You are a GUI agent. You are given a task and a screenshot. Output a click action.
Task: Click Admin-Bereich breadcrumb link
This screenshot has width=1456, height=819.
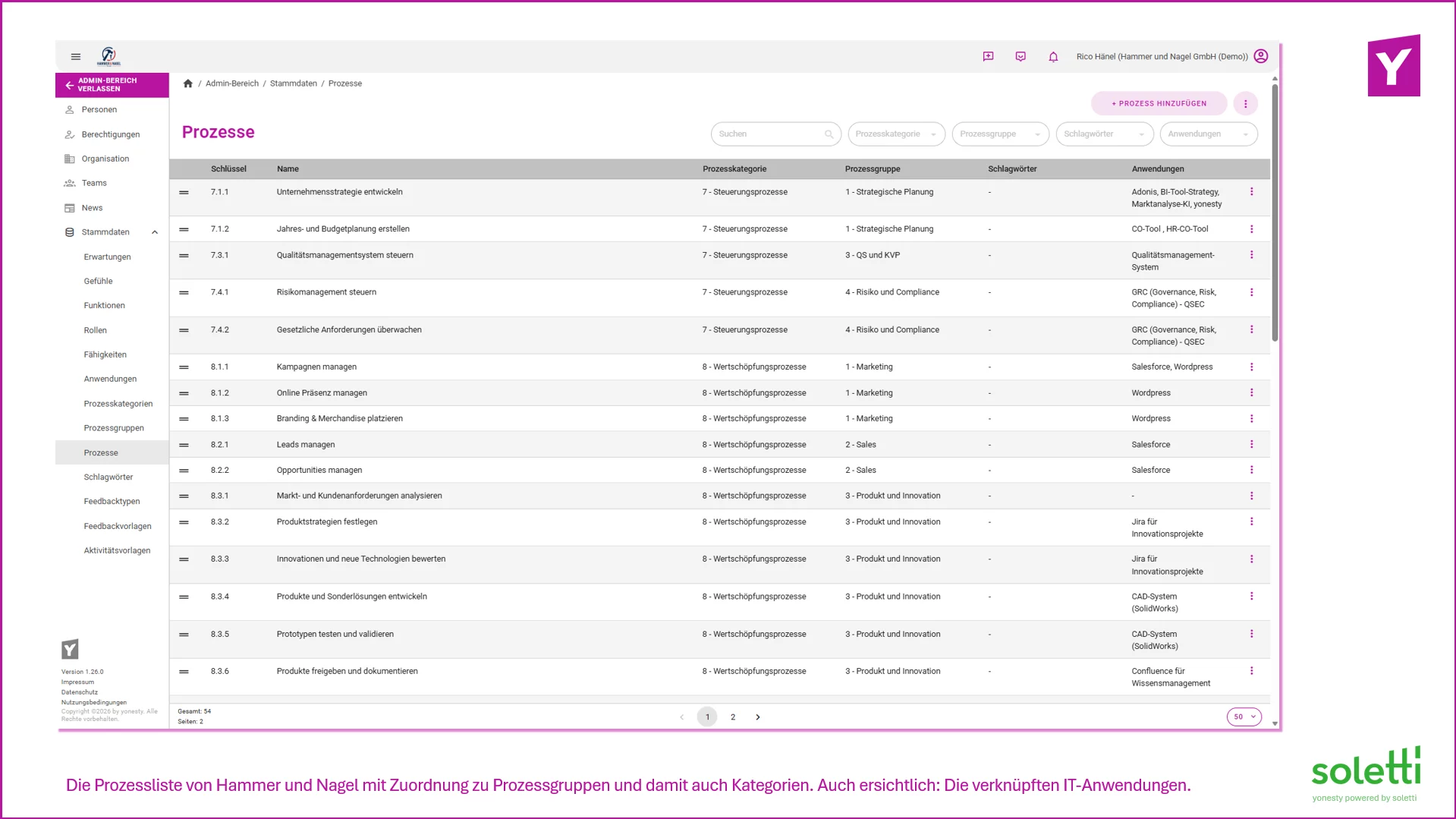pyautogui.click(x=232, y=83)
